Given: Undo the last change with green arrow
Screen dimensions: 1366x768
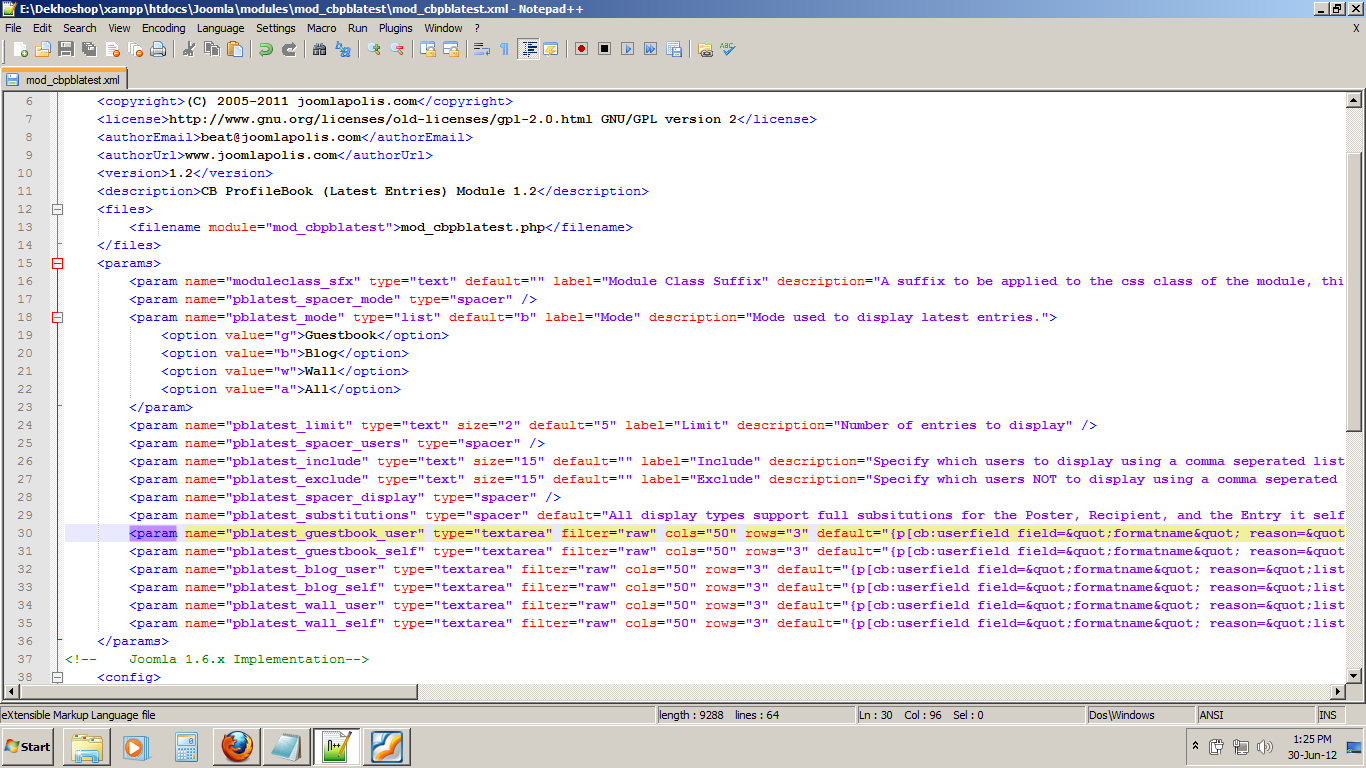Looking at the screenshot, I should 266,49.
